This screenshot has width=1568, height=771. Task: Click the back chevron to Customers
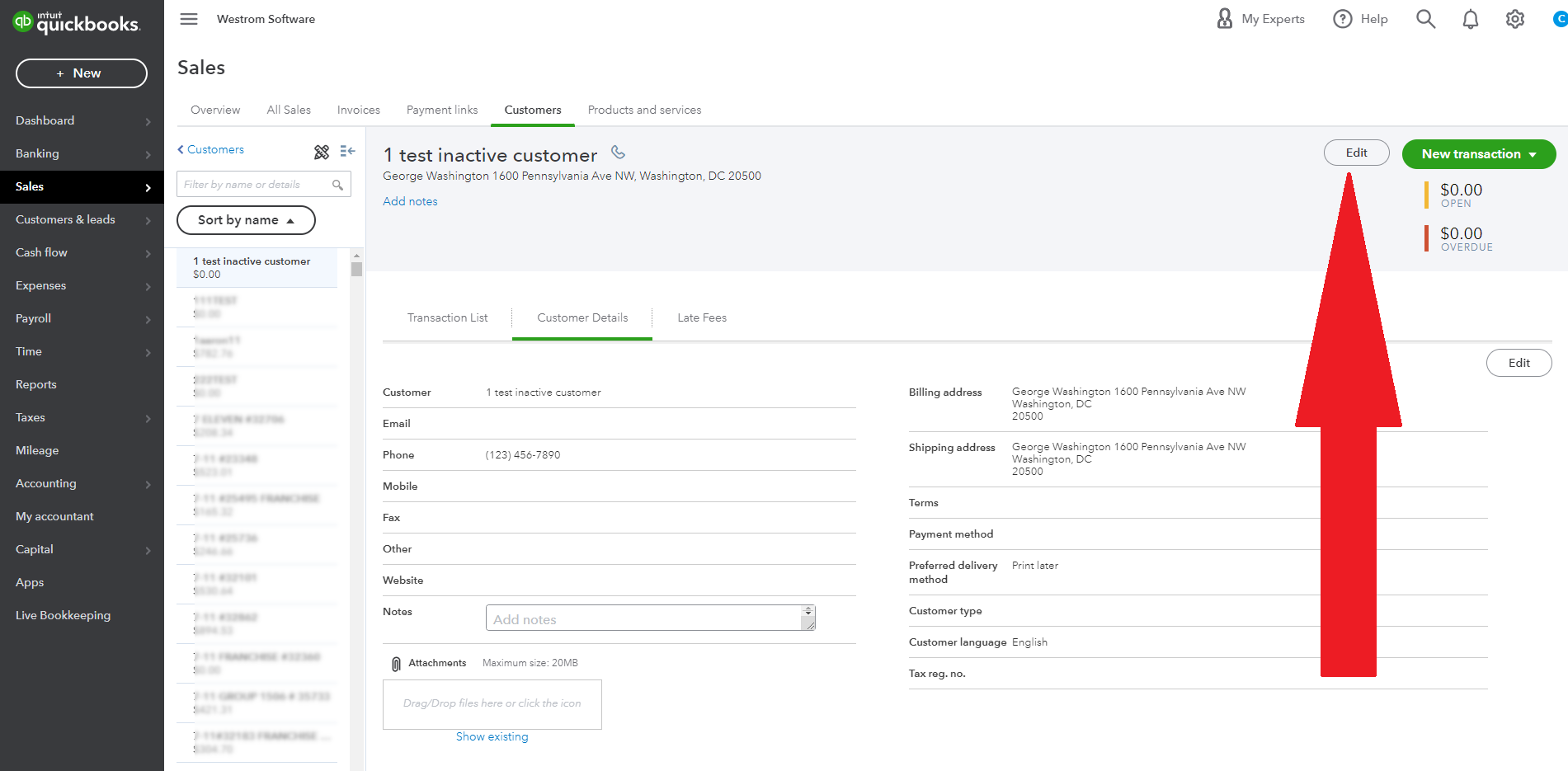coord(181,149)
